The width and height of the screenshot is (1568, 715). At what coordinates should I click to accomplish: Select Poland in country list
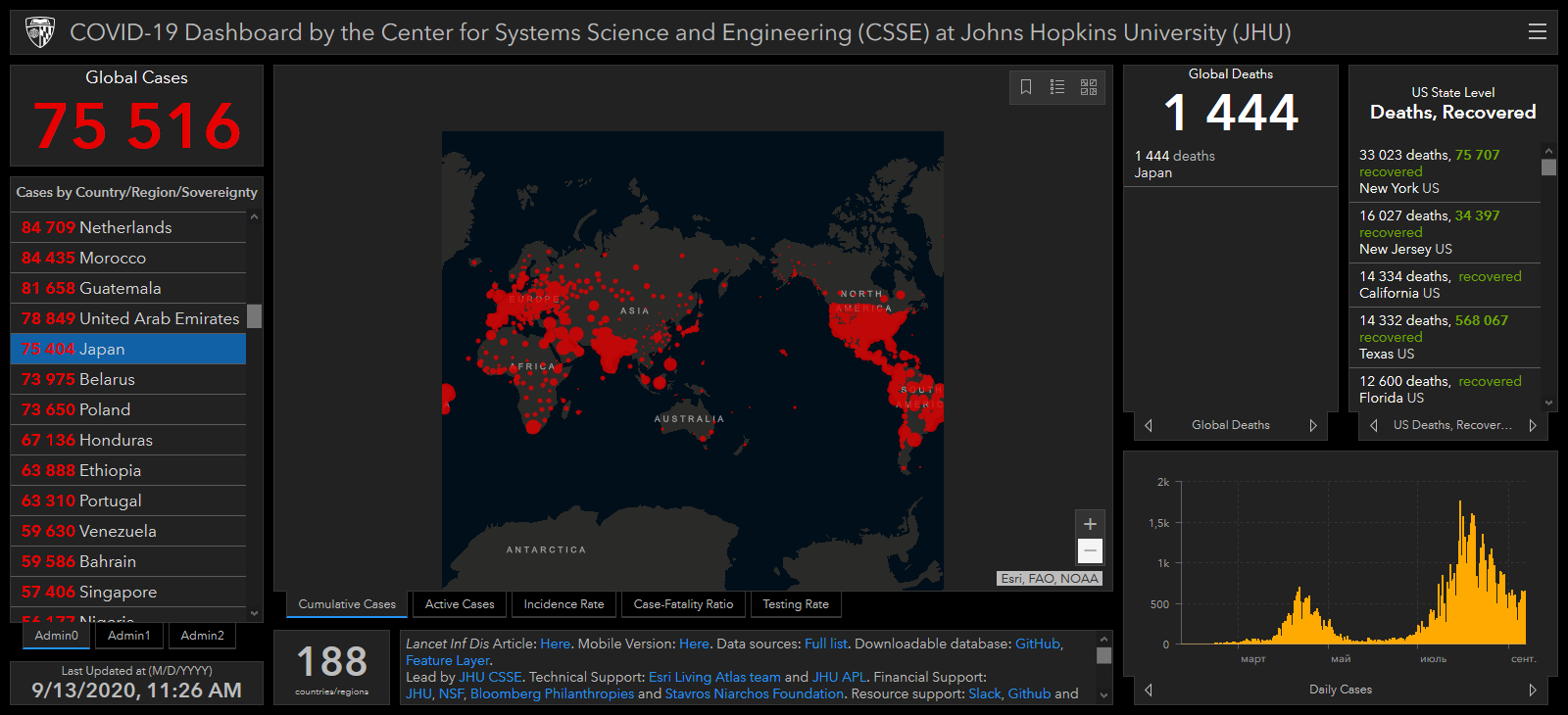[x=128, y=409]
